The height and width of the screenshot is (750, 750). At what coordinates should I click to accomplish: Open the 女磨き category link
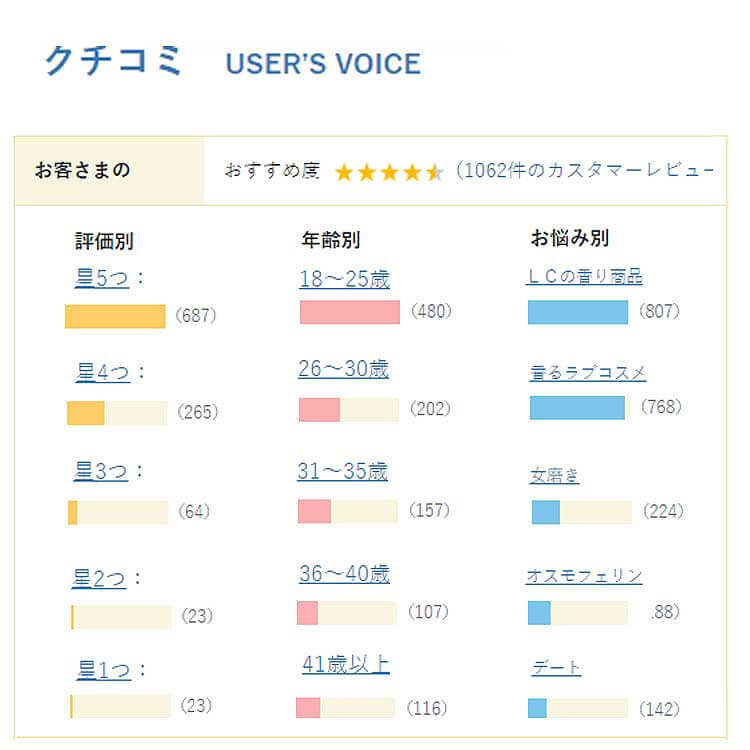pyautogui.click(x=554, y=475)
